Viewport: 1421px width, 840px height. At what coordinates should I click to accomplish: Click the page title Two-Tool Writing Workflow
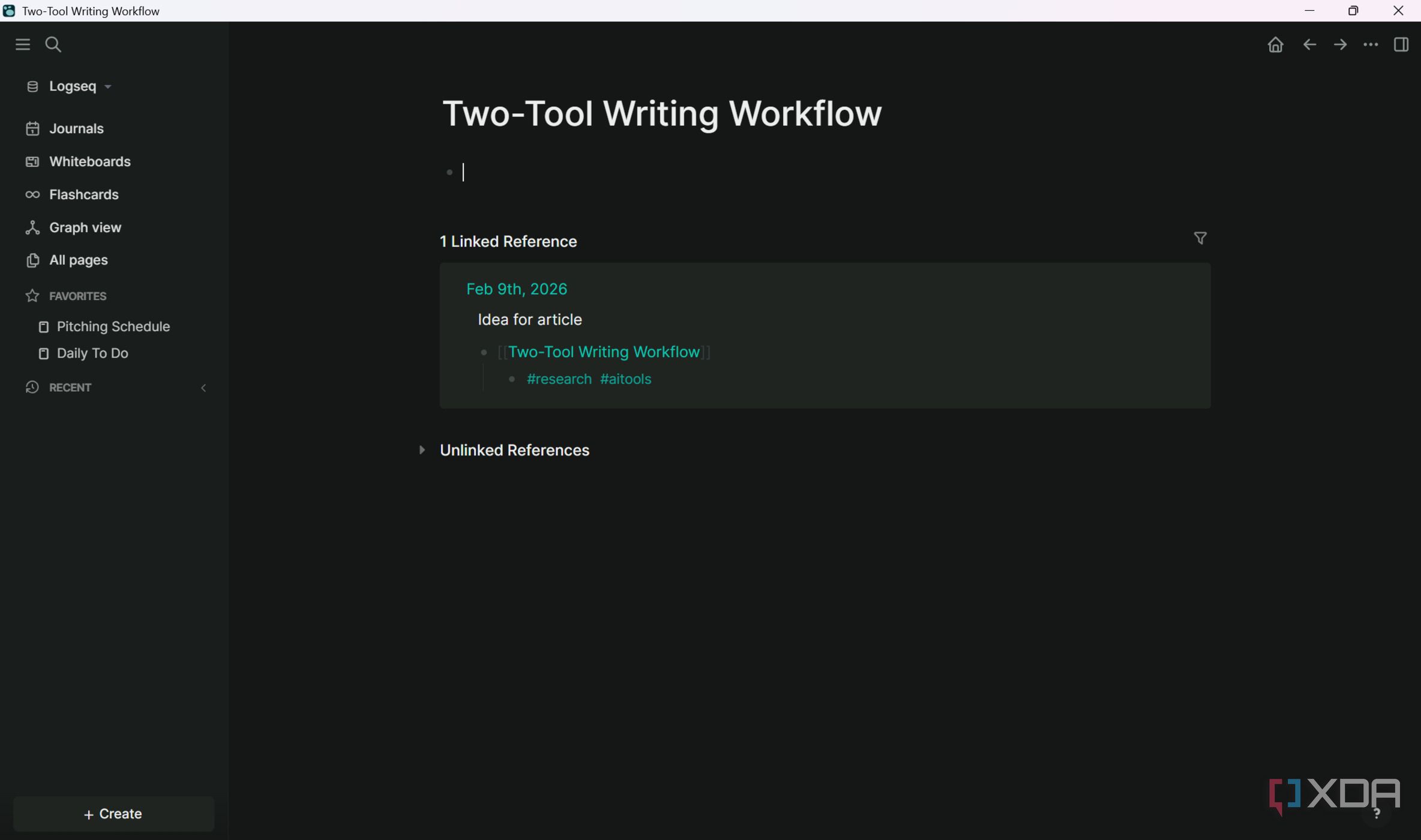coord(662,113)
